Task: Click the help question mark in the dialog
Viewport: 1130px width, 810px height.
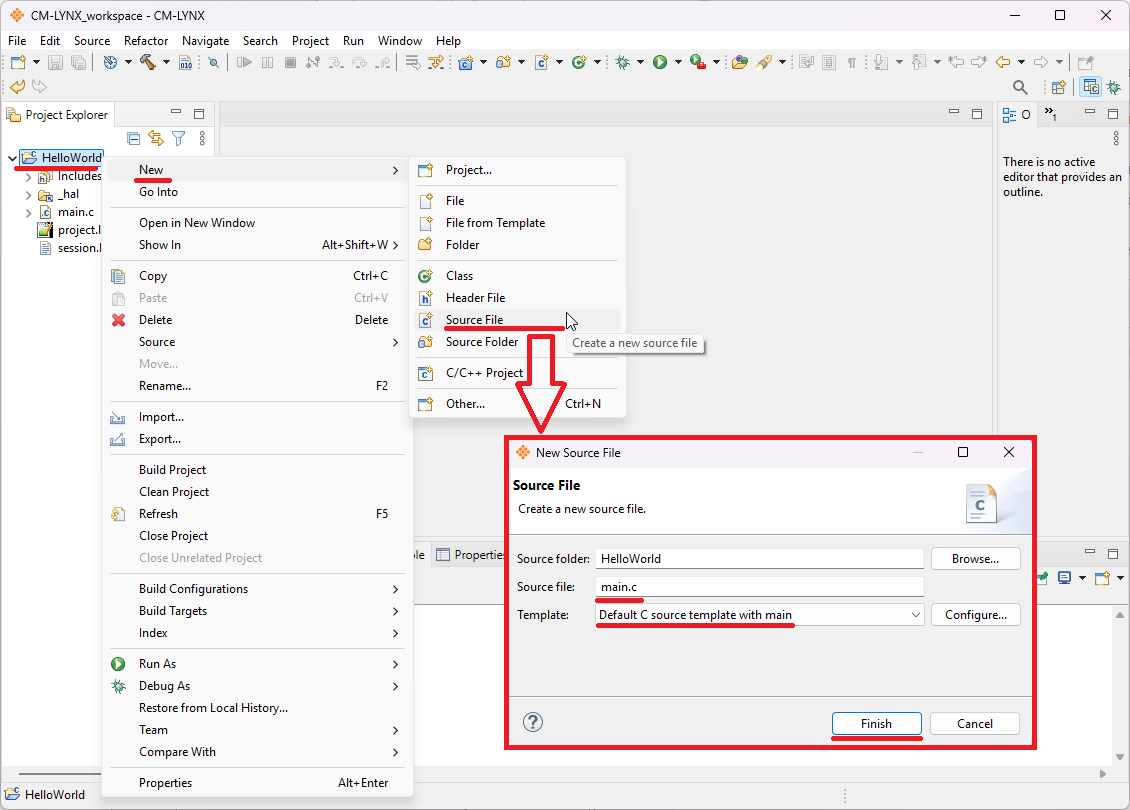Action: coord(533,722)
